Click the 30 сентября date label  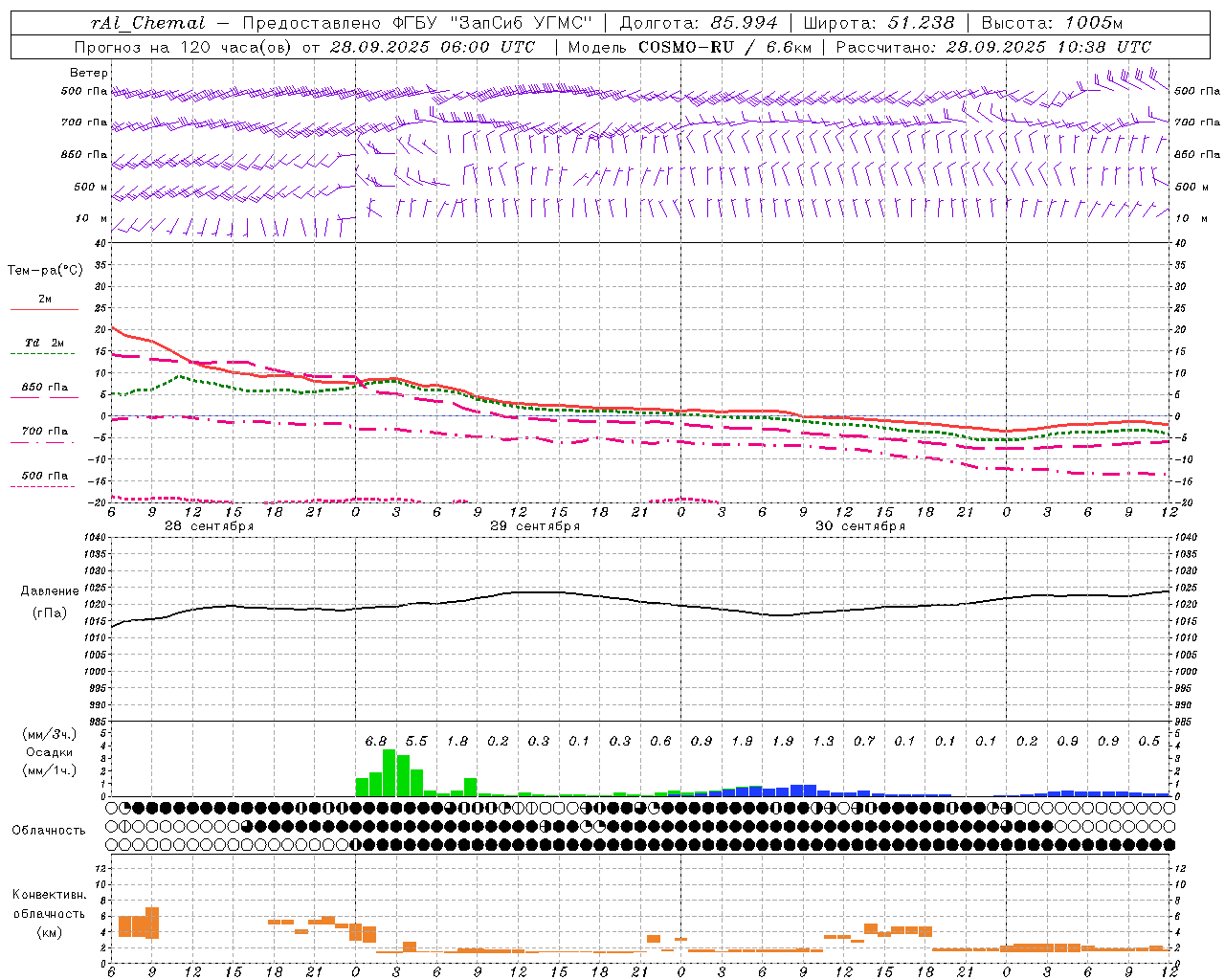coord(859,526)
